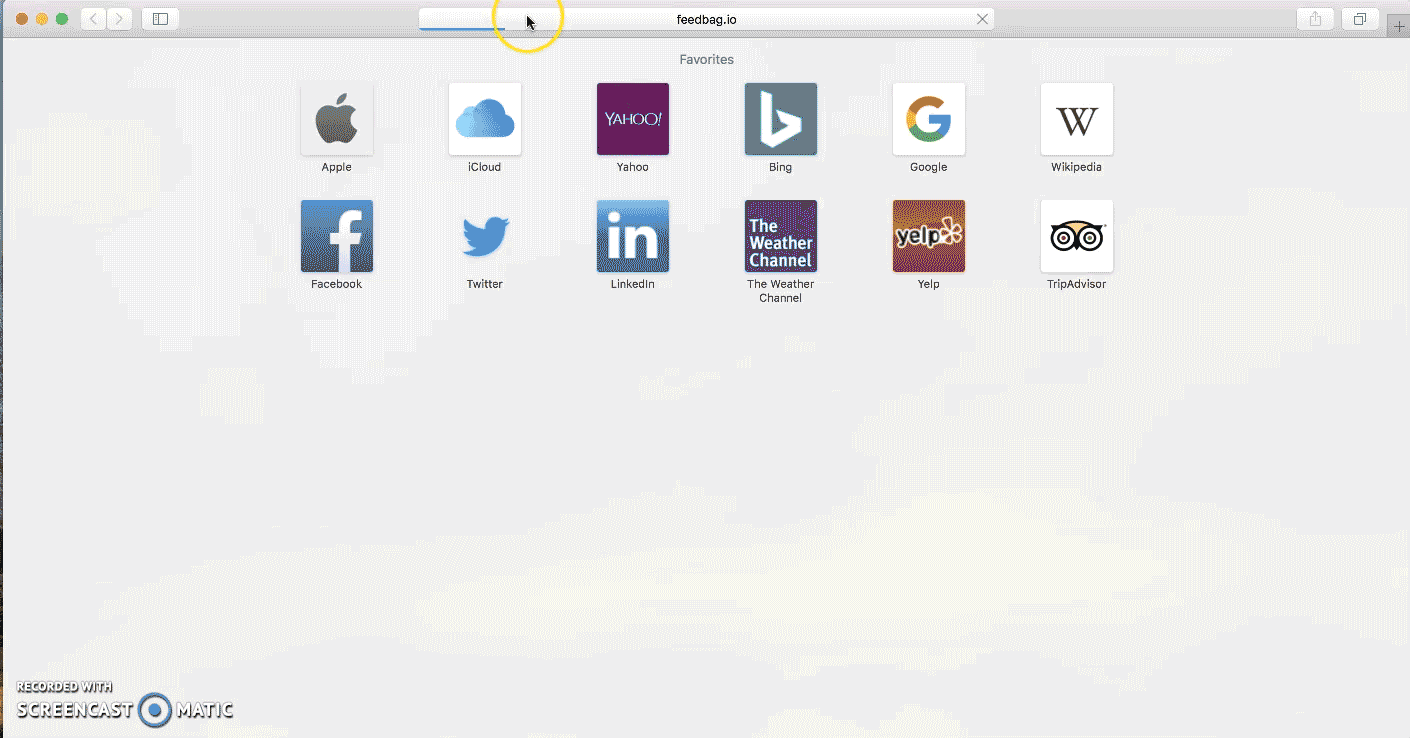Open the Wikipedia favorite tile
The height and width of the screenshot is (738, 1410).
click(x=1077, y=119)
